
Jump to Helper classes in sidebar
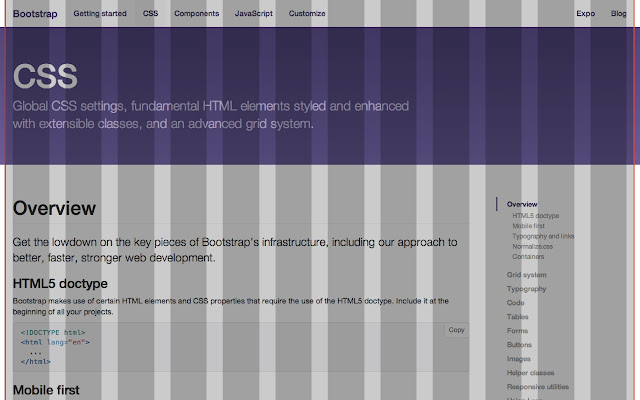pyautogui.click(x=531, y=373)
